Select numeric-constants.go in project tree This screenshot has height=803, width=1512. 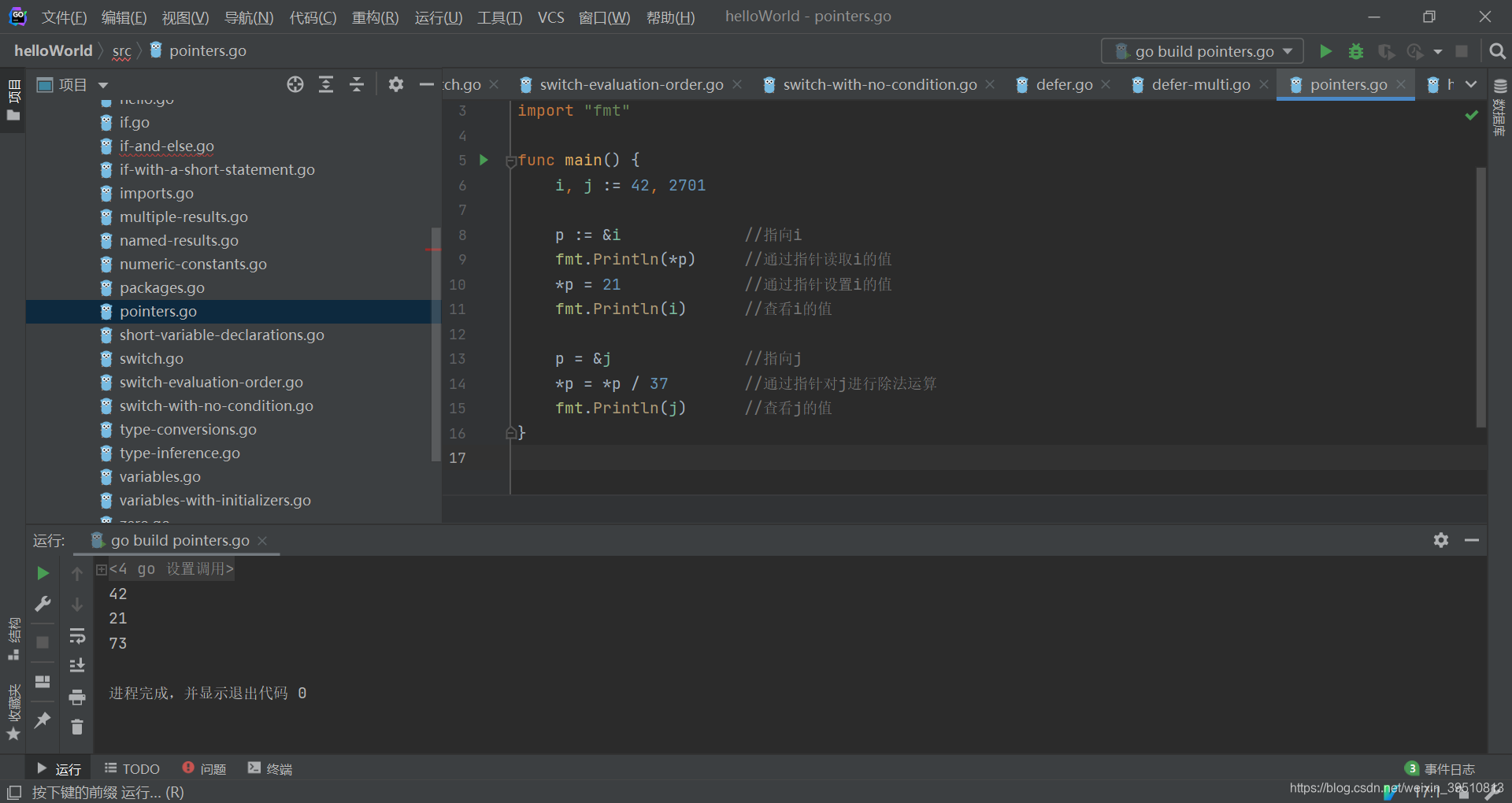point(193,265)
